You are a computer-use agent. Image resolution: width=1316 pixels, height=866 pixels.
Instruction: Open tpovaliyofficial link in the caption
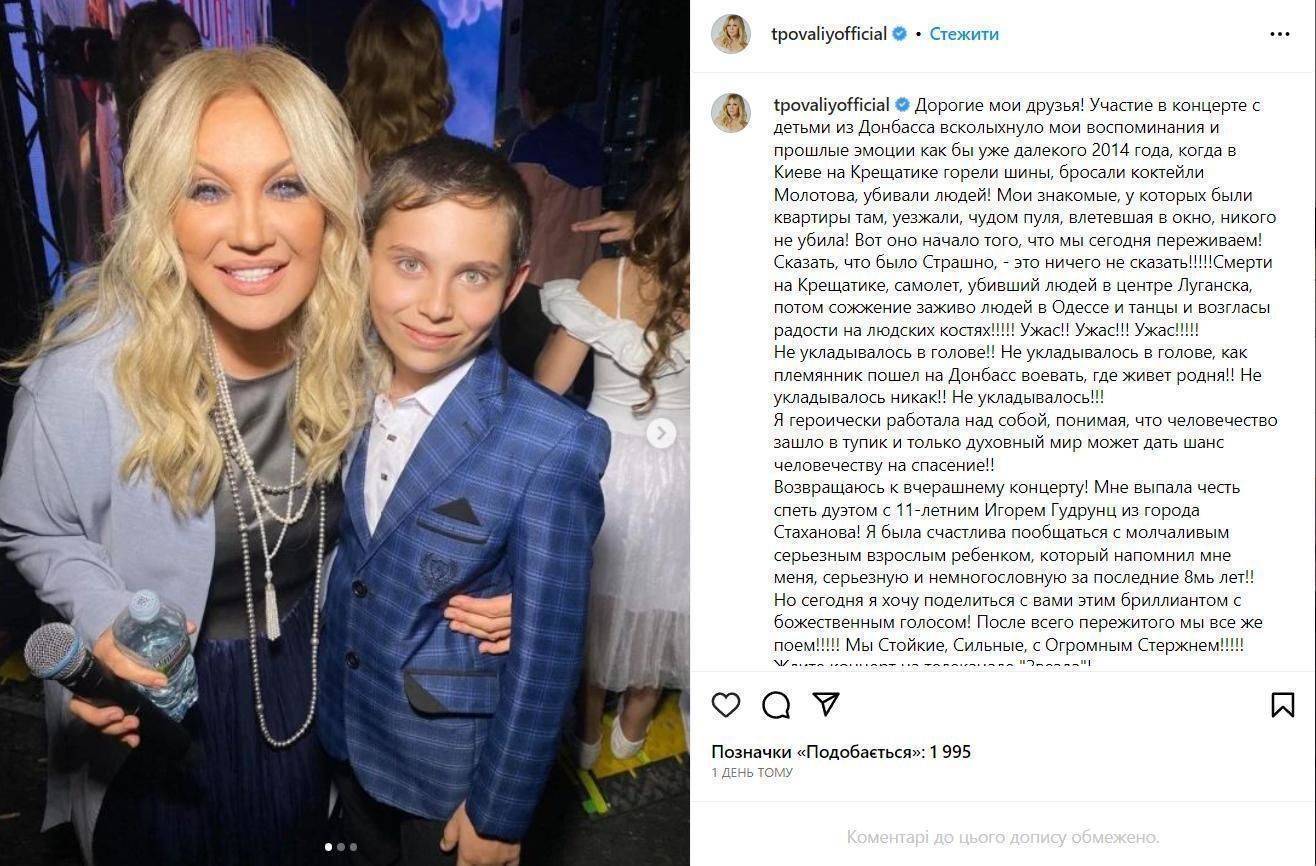[x=831, y=105]
